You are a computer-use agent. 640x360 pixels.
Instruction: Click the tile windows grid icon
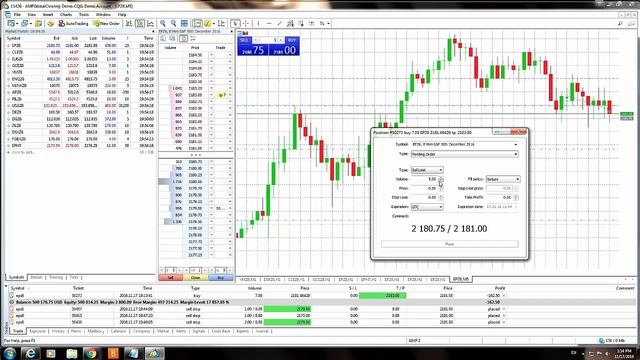(184, 24)
